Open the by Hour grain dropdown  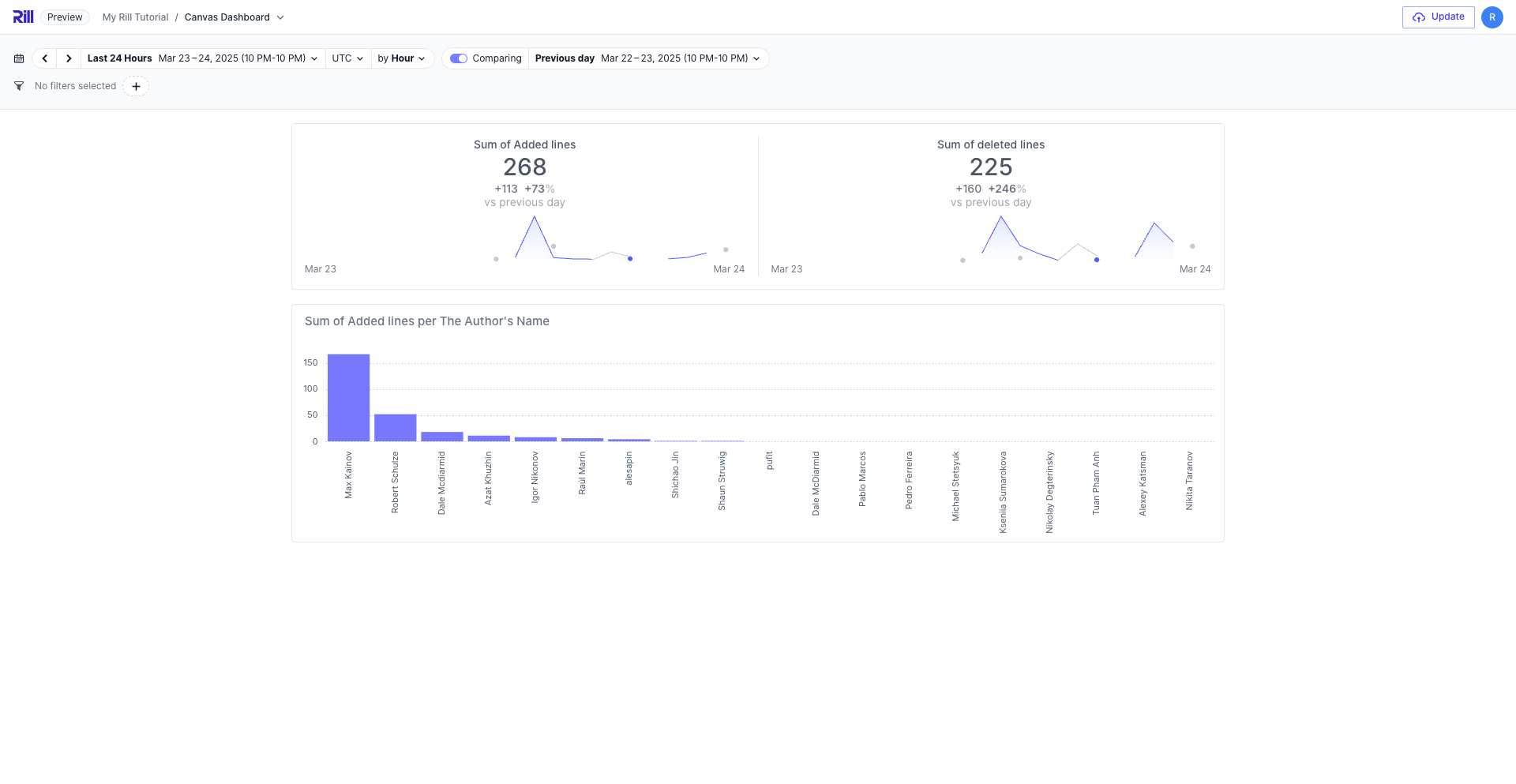(401, 58)
